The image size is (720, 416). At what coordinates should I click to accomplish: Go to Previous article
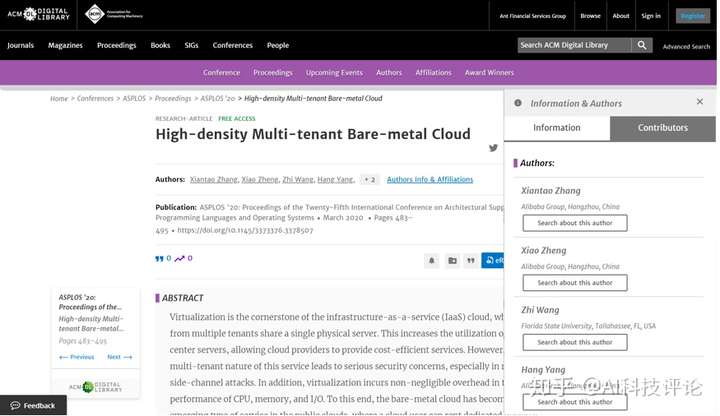tap(77, 357)
